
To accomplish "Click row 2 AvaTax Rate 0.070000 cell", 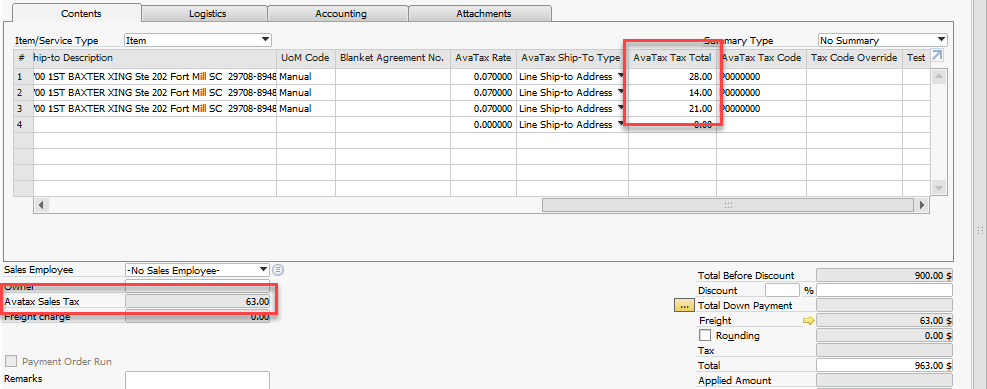I will click(x=483, y=93).
